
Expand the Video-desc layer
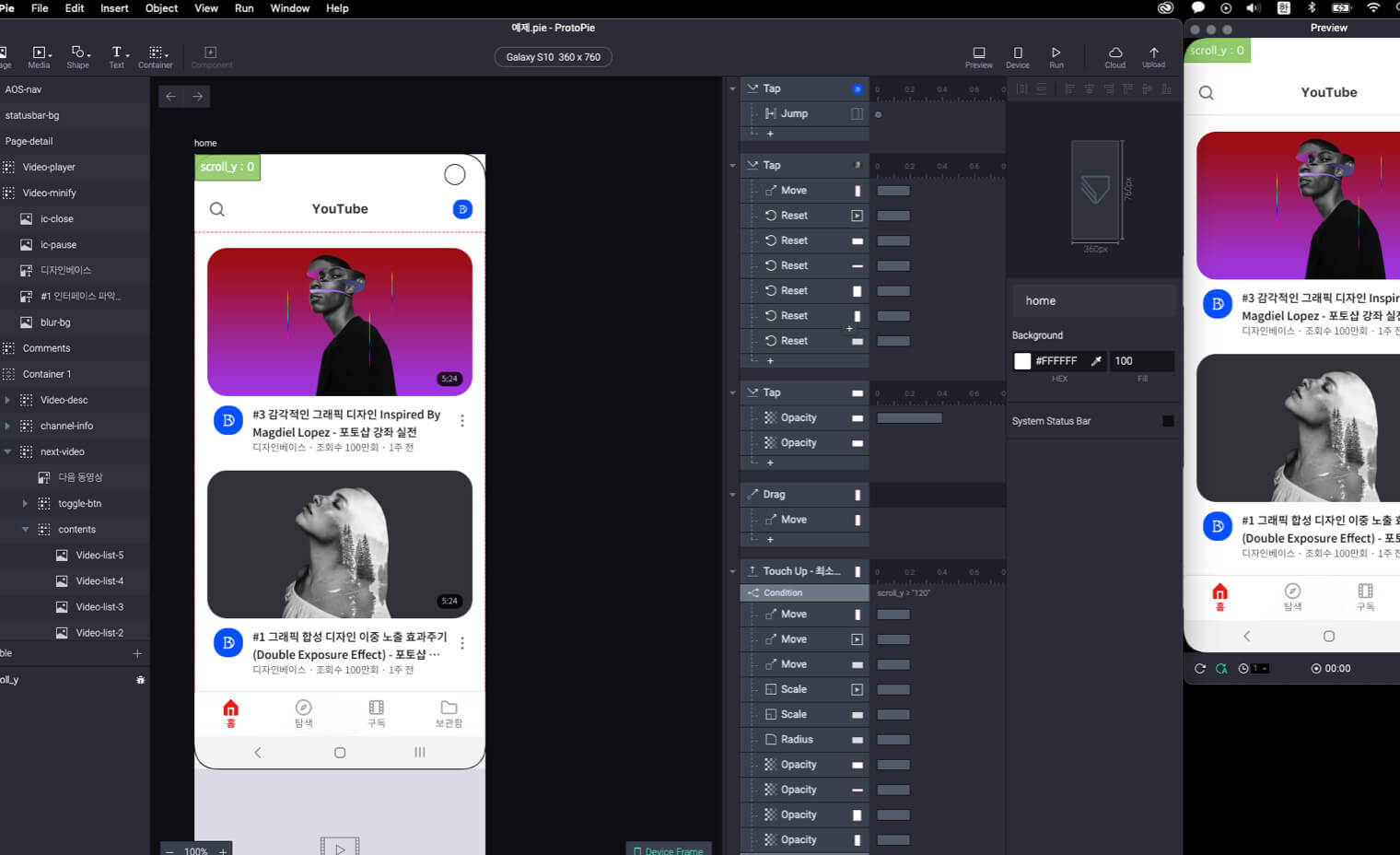7,400
